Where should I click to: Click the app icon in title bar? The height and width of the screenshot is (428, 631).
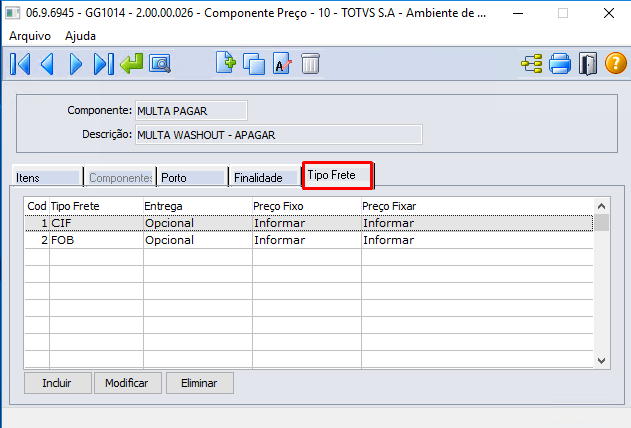coord(12,13)
